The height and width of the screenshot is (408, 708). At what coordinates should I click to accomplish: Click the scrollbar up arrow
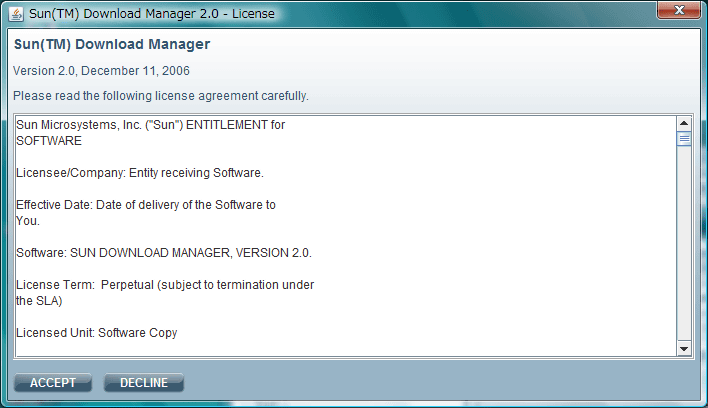(x=684, y=124)
